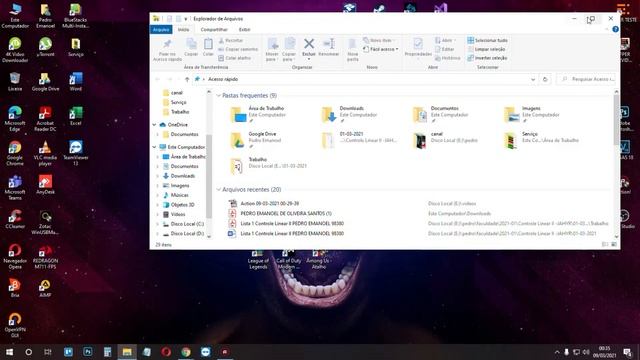Open the Arquivo tab
640x360 pixels.
(161, 29)
